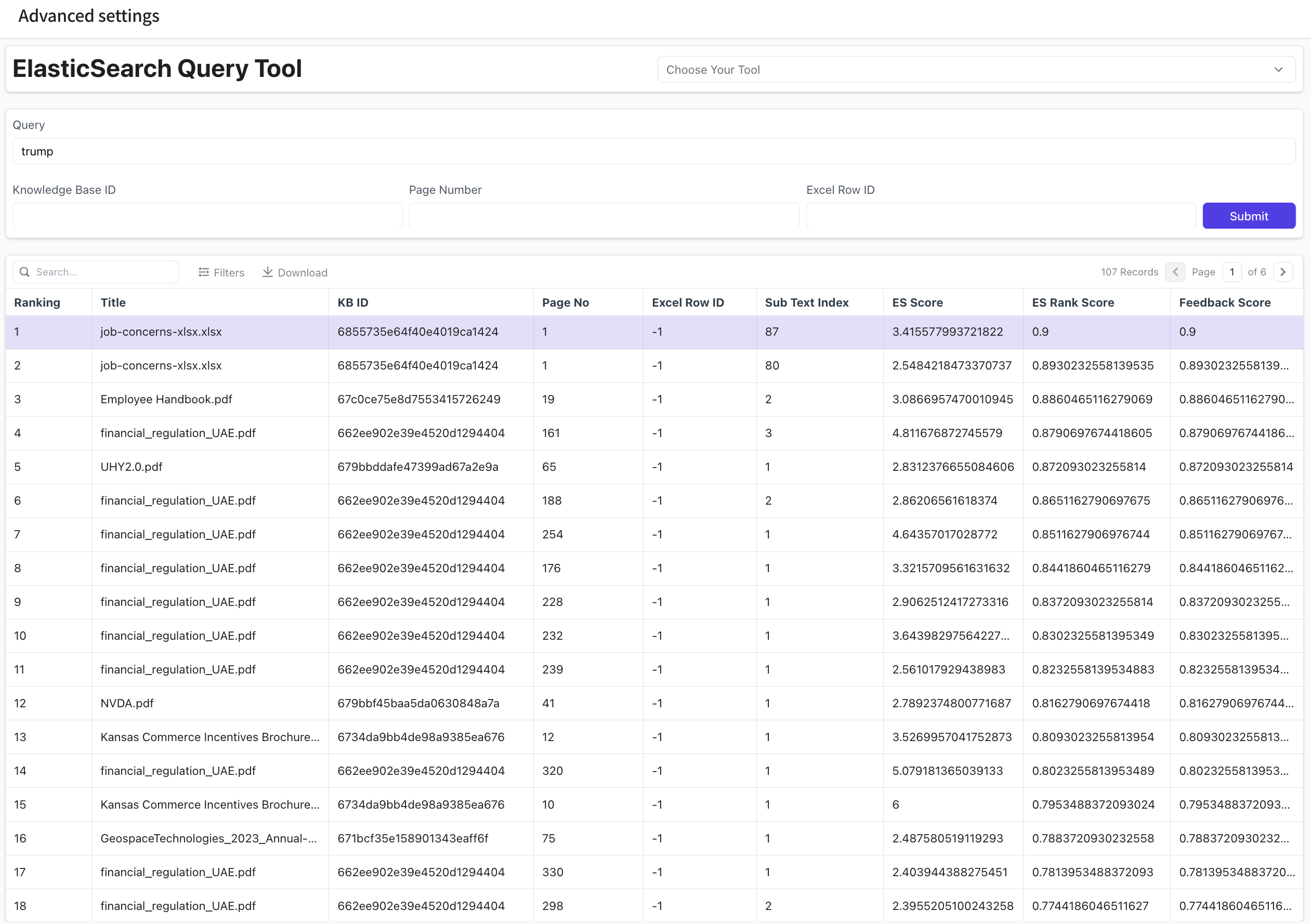This screenshot has height=924, width=1311.
Task: Select the UHY2.0.pdf result row
Action: point(132,466)
